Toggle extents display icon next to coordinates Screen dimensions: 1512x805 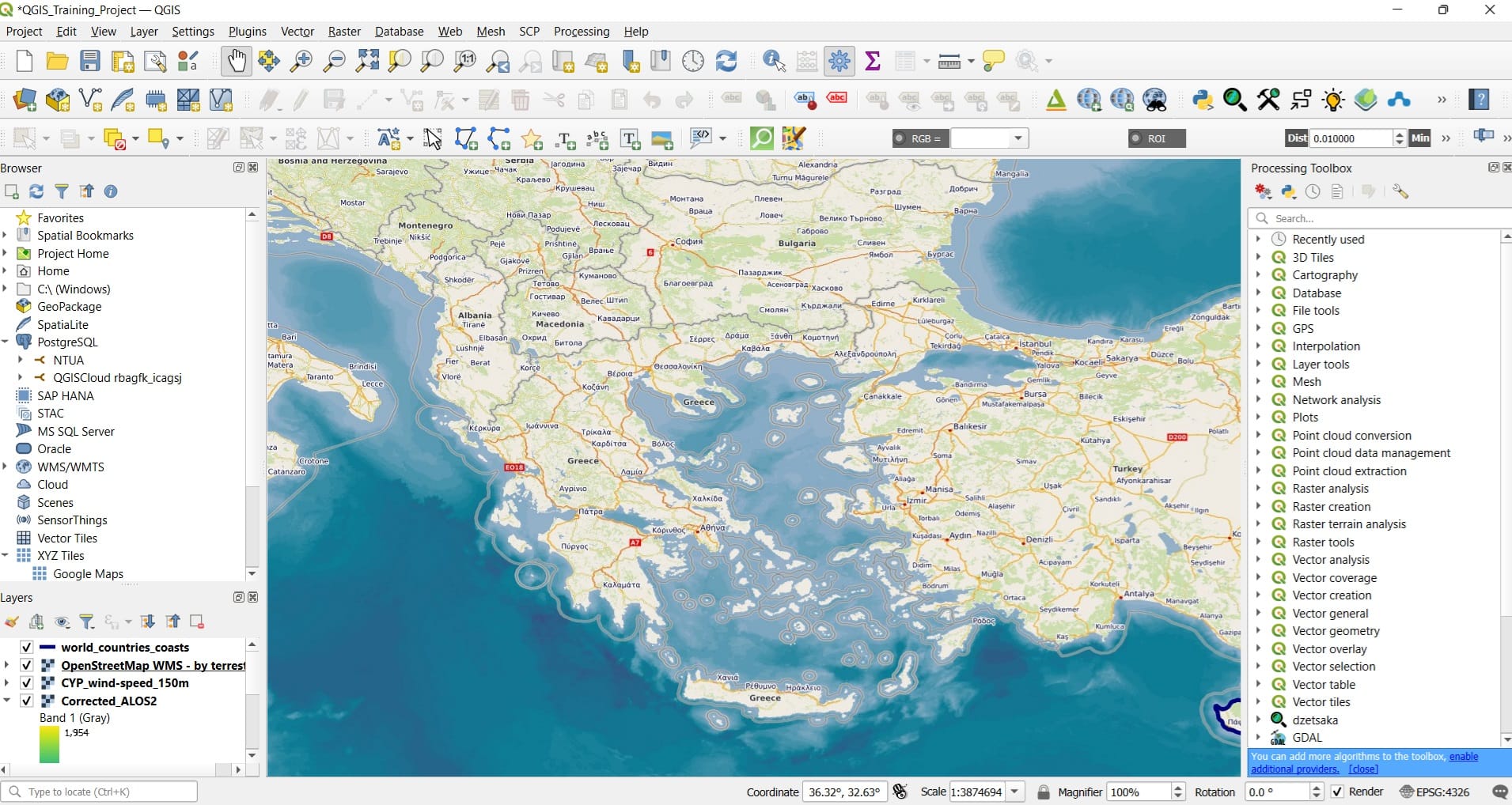pyautogui.click(x=900, y=792)
